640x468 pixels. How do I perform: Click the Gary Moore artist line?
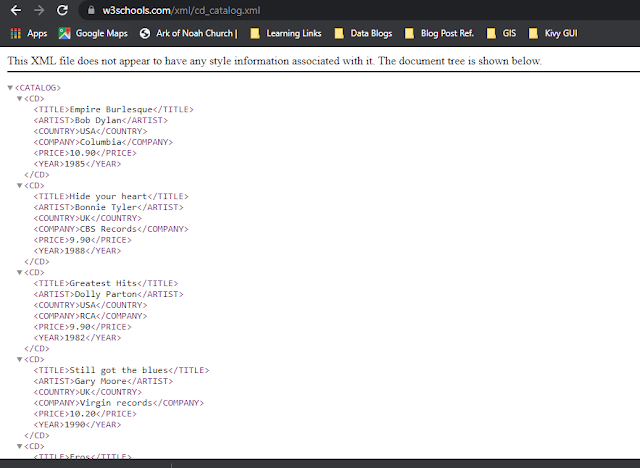(x=103, y=381)
